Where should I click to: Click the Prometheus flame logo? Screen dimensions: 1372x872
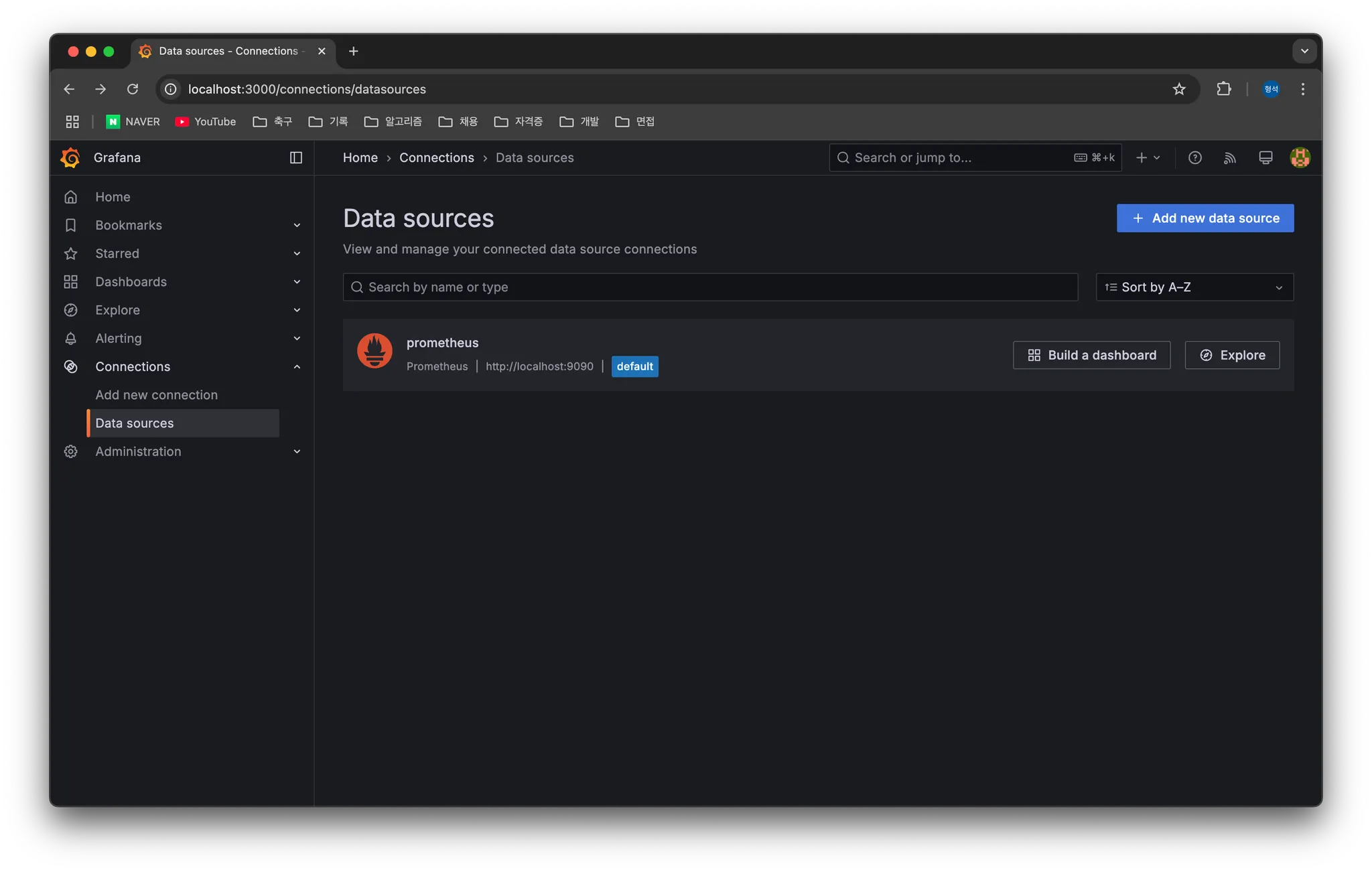[x=374, y=351]
